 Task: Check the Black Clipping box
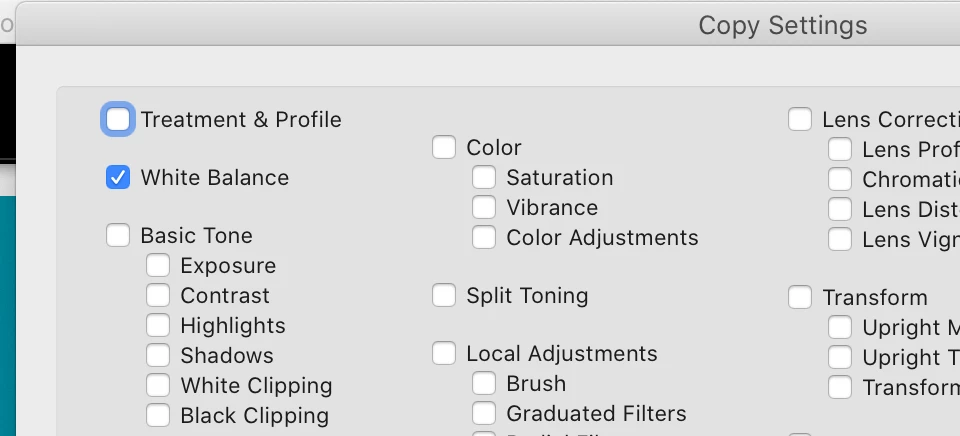158,416
